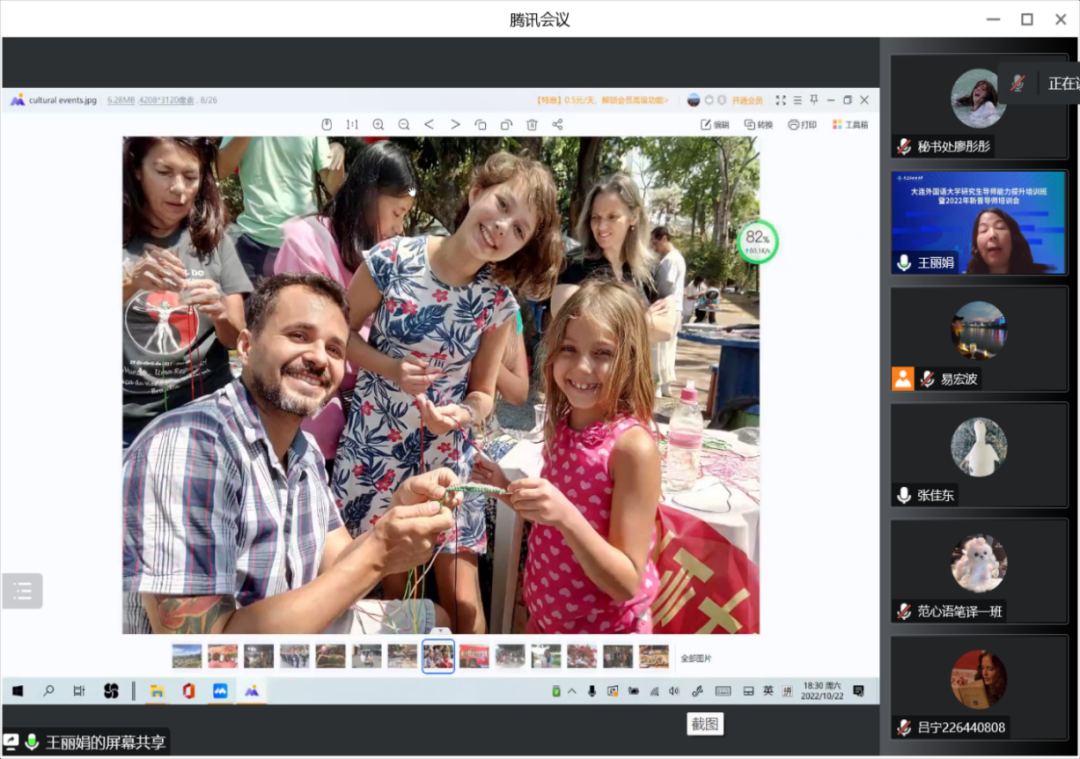Open the image viewer hamburger menu
Image resolution: width=1080 pixels, height=759 pixels.
click(x=798, y=100)
